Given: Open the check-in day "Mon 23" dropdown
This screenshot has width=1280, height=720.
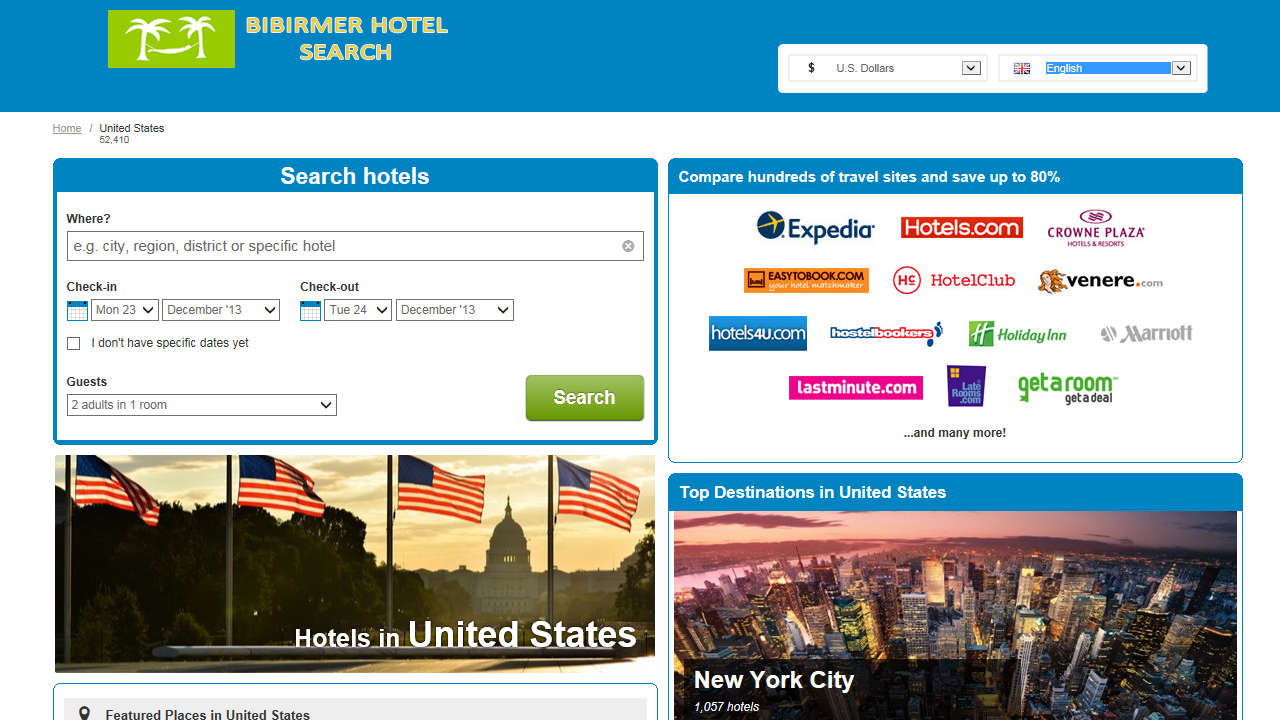Looking at the screenshot, I should pos(125,310).
